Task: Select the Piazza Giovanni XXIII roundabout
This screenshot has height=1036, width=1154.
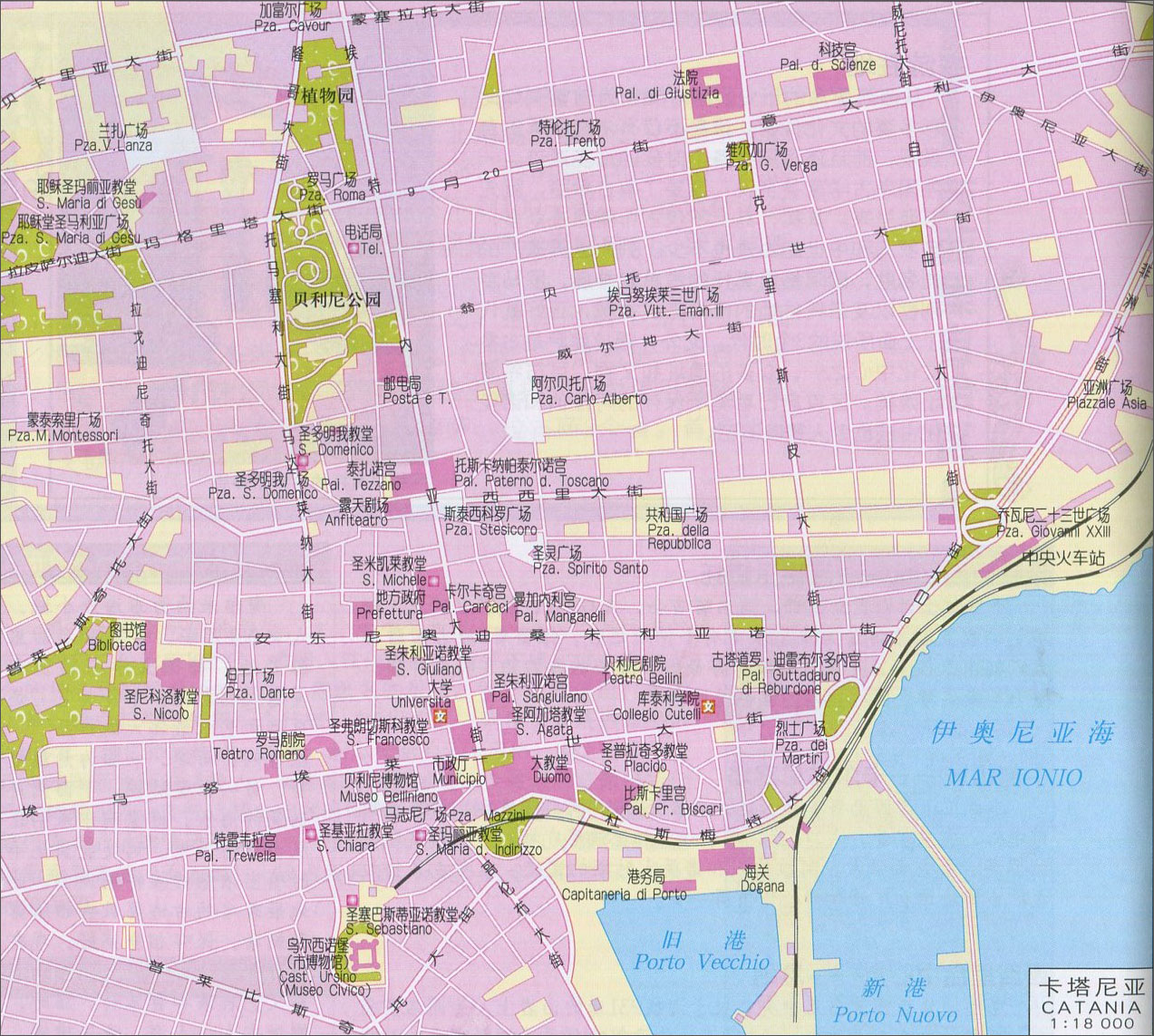Action: (981, 521)
